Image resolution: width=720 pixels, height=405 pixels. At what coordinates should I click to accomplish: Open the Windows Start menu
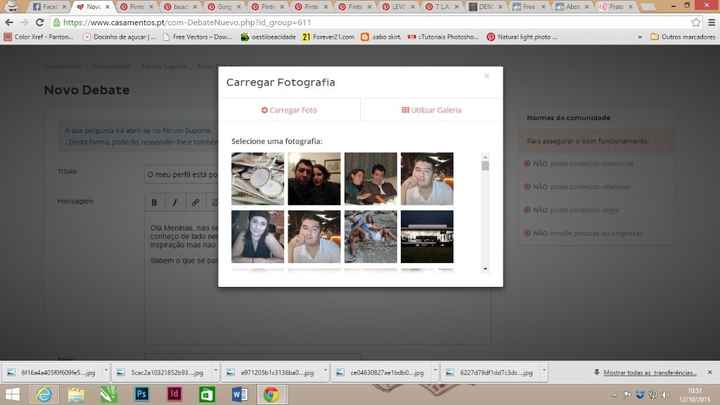coord(12,394)
